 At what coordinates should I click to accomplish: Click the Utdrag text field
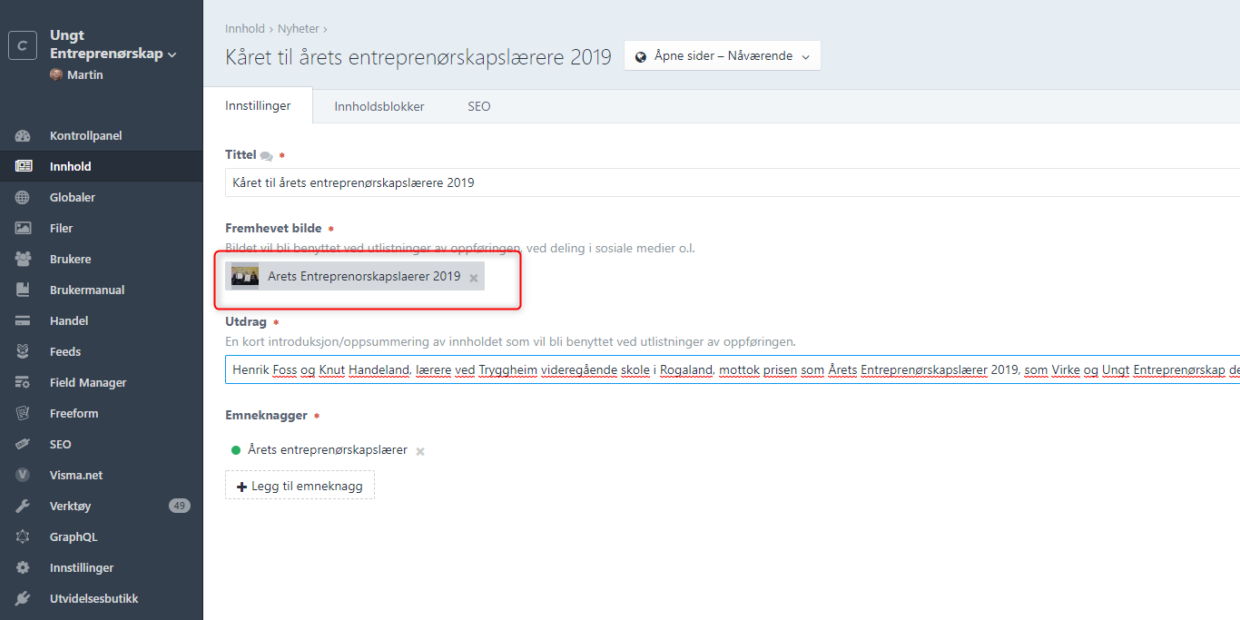coord(700,370)
